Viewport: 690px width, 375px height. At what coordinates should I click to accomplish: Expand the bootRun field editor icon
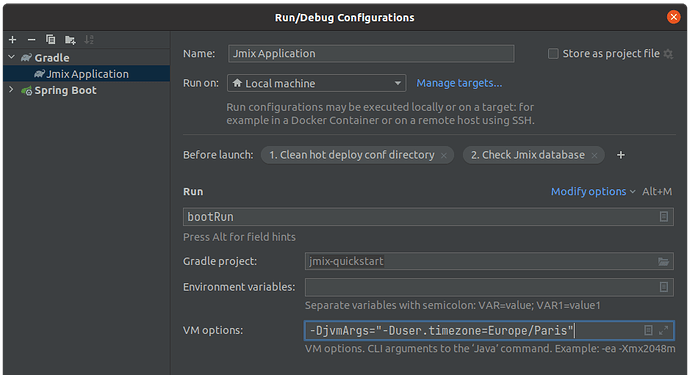[x=664, y=217]
